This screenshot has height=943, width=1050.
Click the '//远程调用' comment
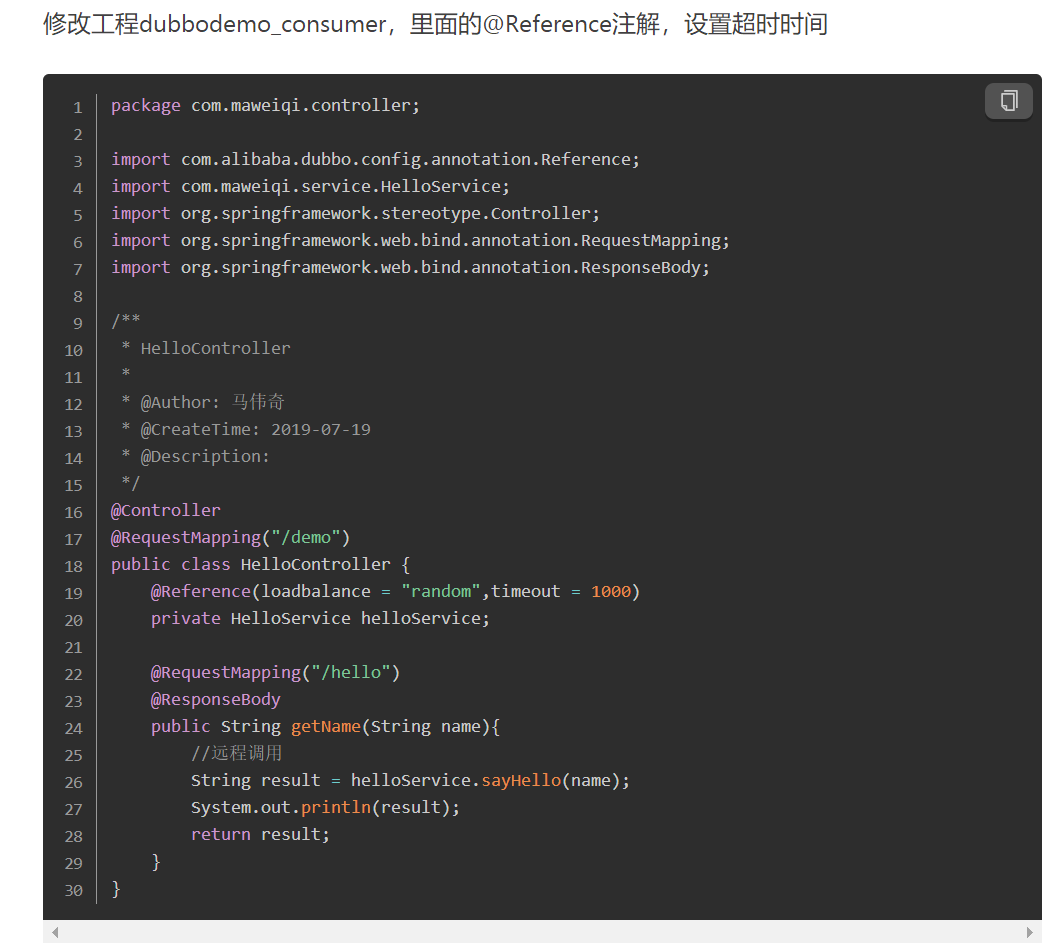tap(236, 753)
